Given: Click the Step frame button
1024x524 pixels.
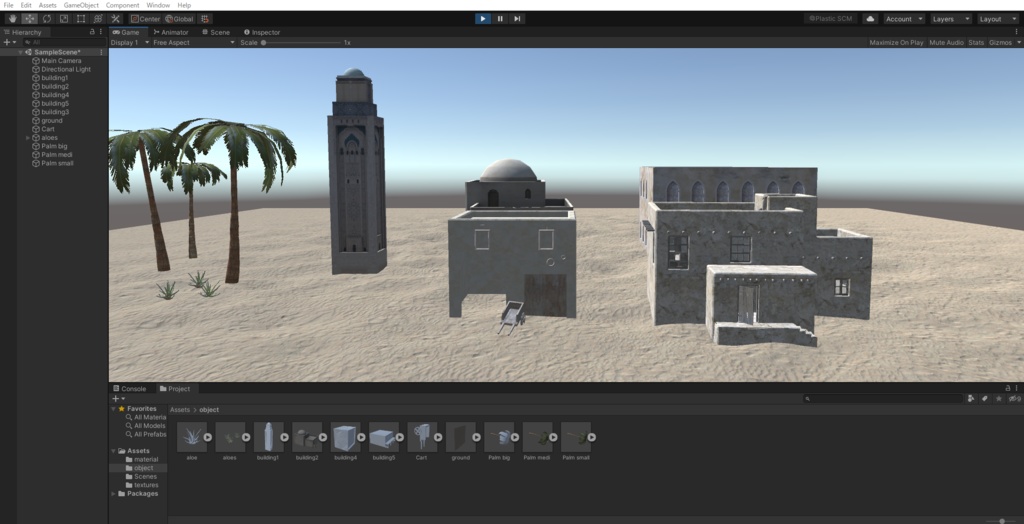Looking at the screenshot, I should [517, 19].
